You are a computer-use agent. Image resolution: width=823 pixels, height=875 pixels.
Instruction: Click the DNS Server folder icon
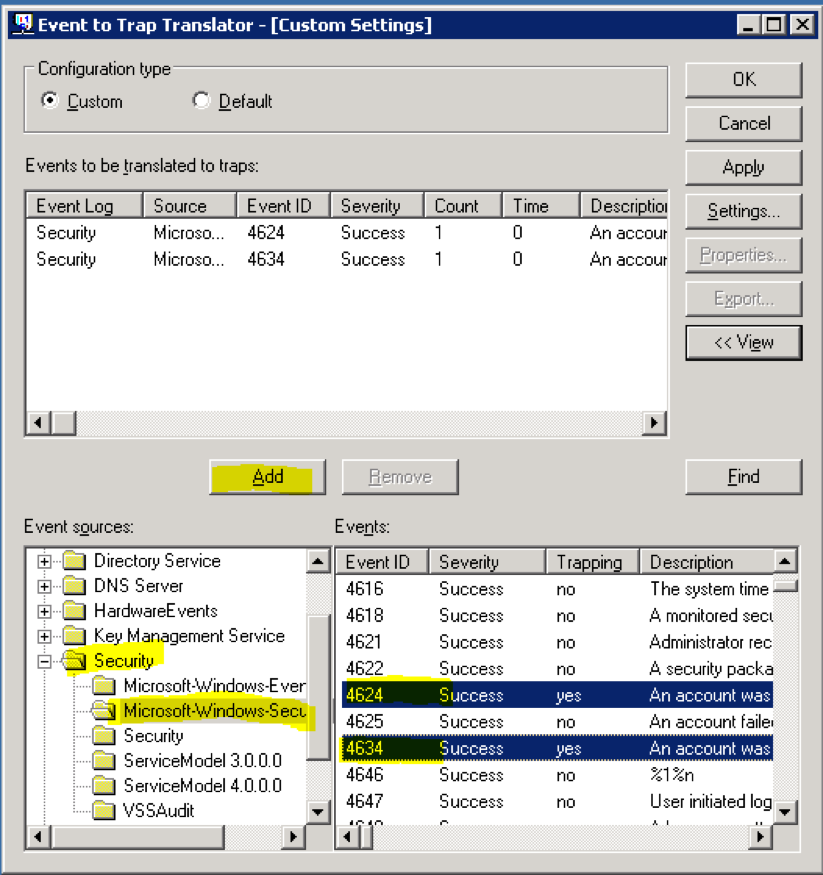point(74,586)
